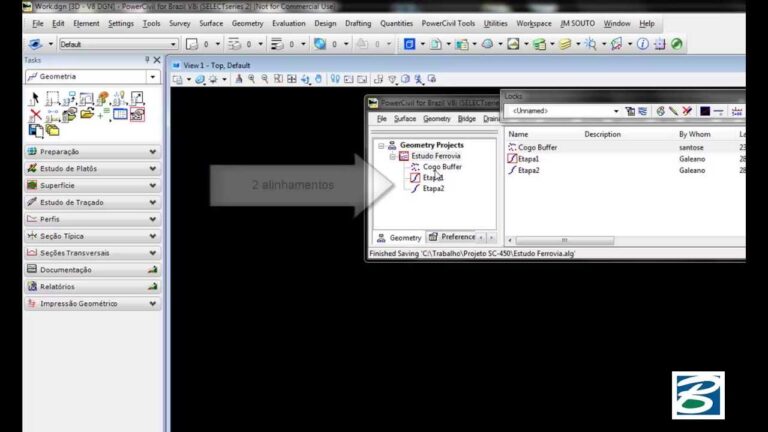Click the green globe icon at the toolbar end
The image size is (768, 432).
pos(676,44)
